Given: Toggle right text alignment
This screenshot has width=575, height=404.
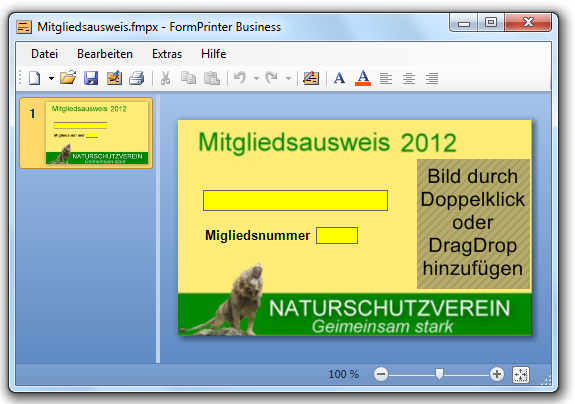Looking at the screenshot, I should (432, 78).
